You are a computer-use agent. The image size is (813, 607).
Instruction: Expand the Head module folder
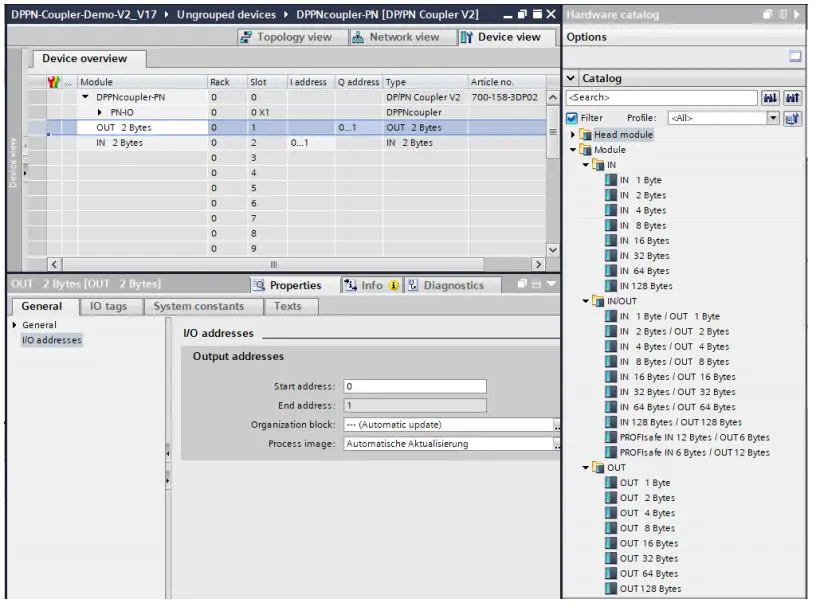(x=574, y=134)
